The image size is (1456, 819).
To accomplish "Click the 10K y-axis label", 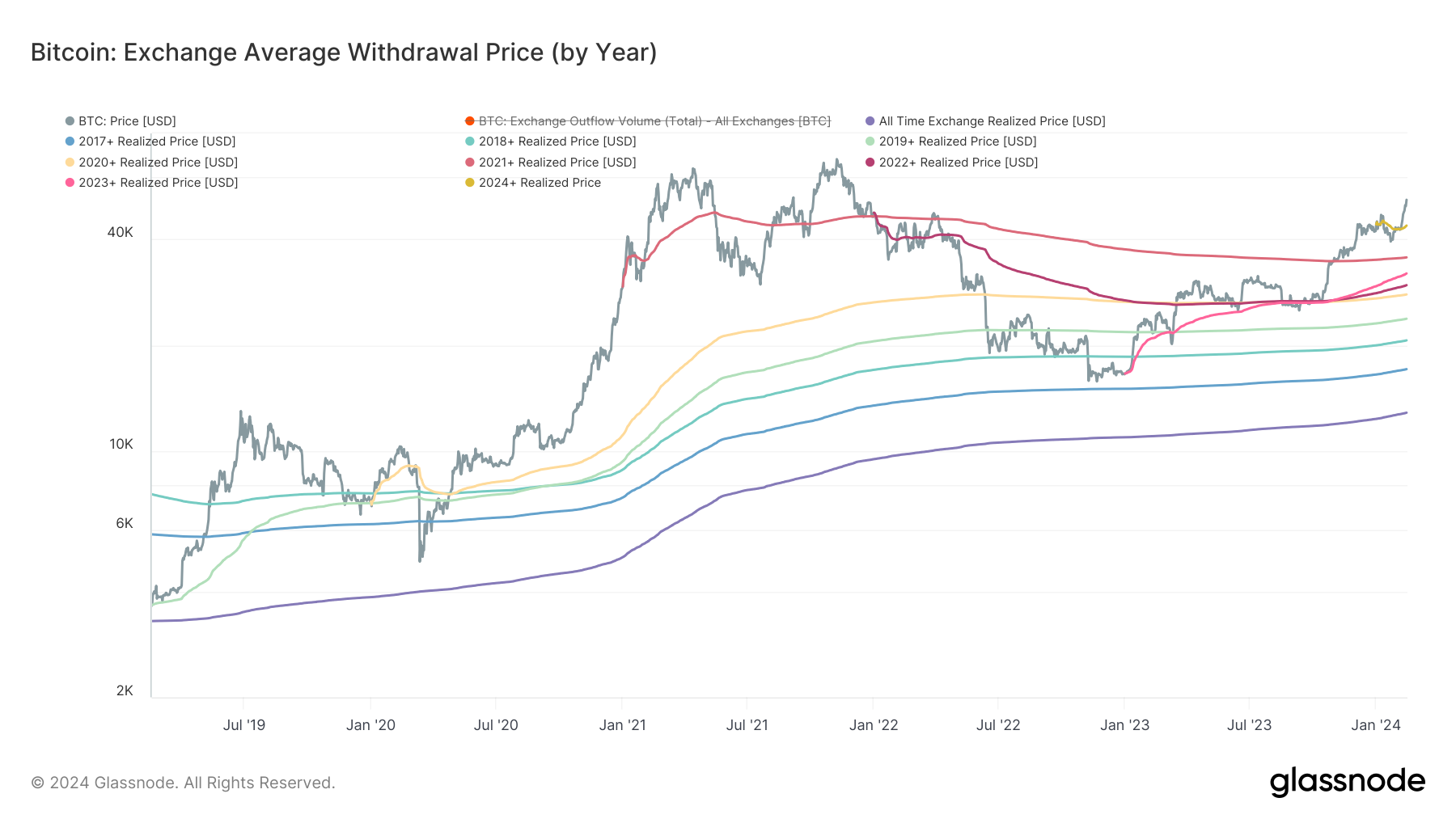I will tap(121, 445).
